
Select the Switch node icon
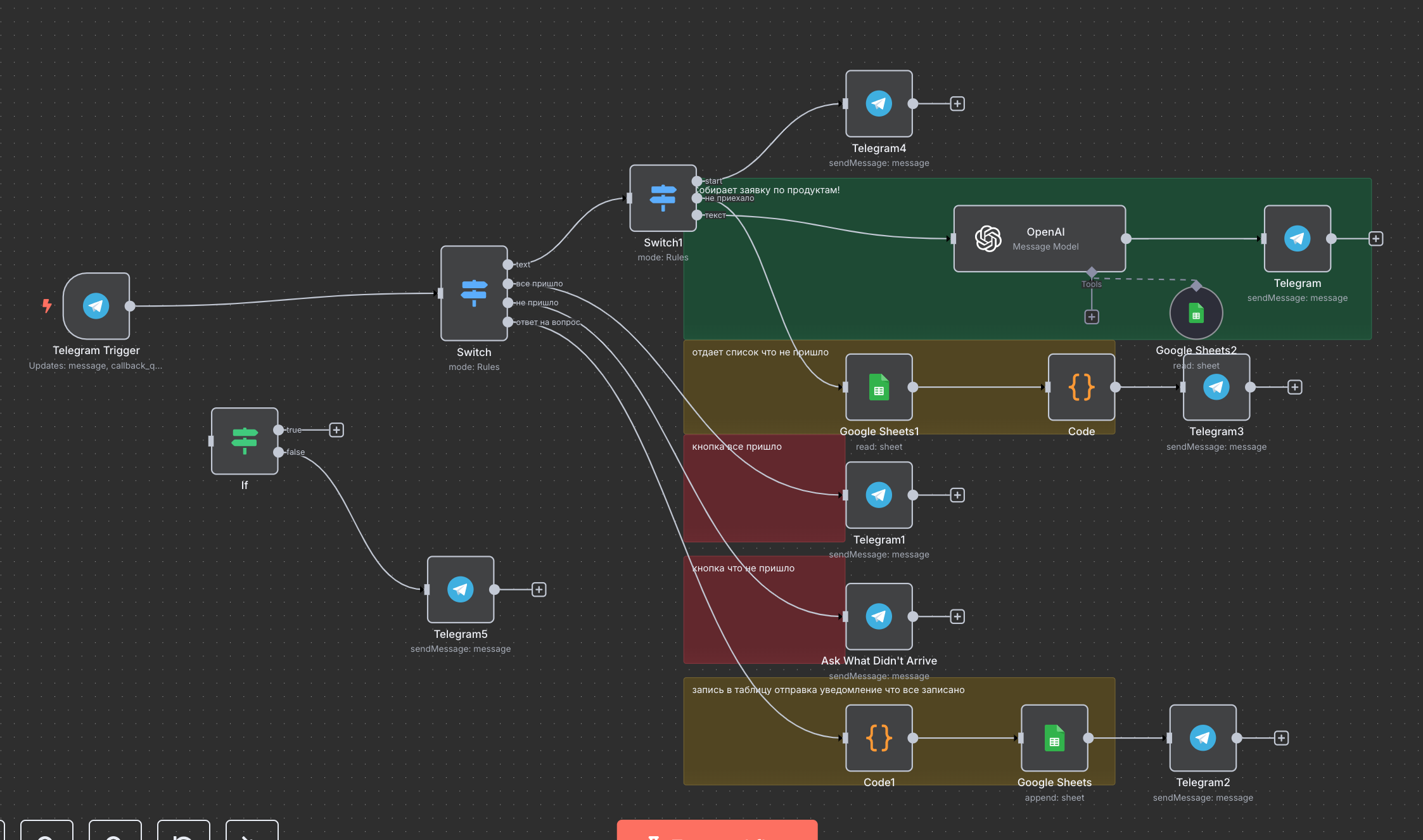tap(474, 293)
